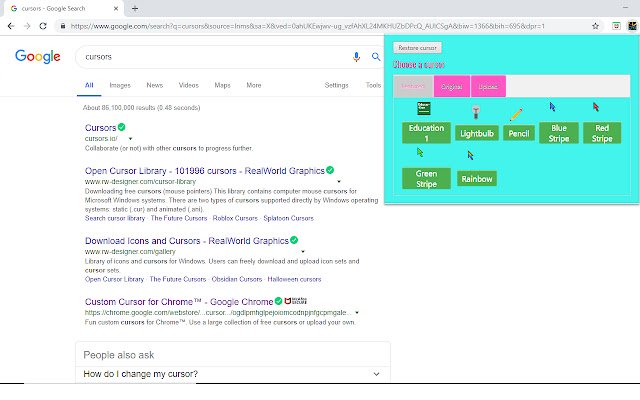This screenshot has height=400, width=640.
Task: Open the search Tools option
Action: coord(373,85)
